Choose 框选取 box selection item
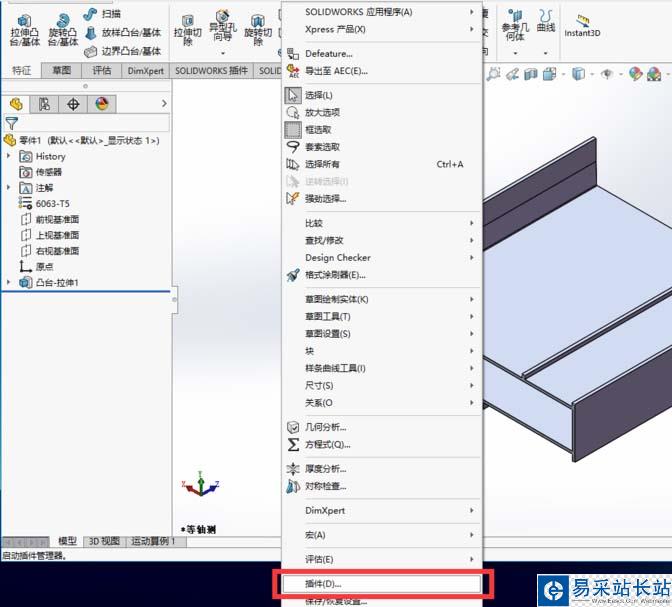The height and width of the screenshot is (607, 672). point(382,129)
